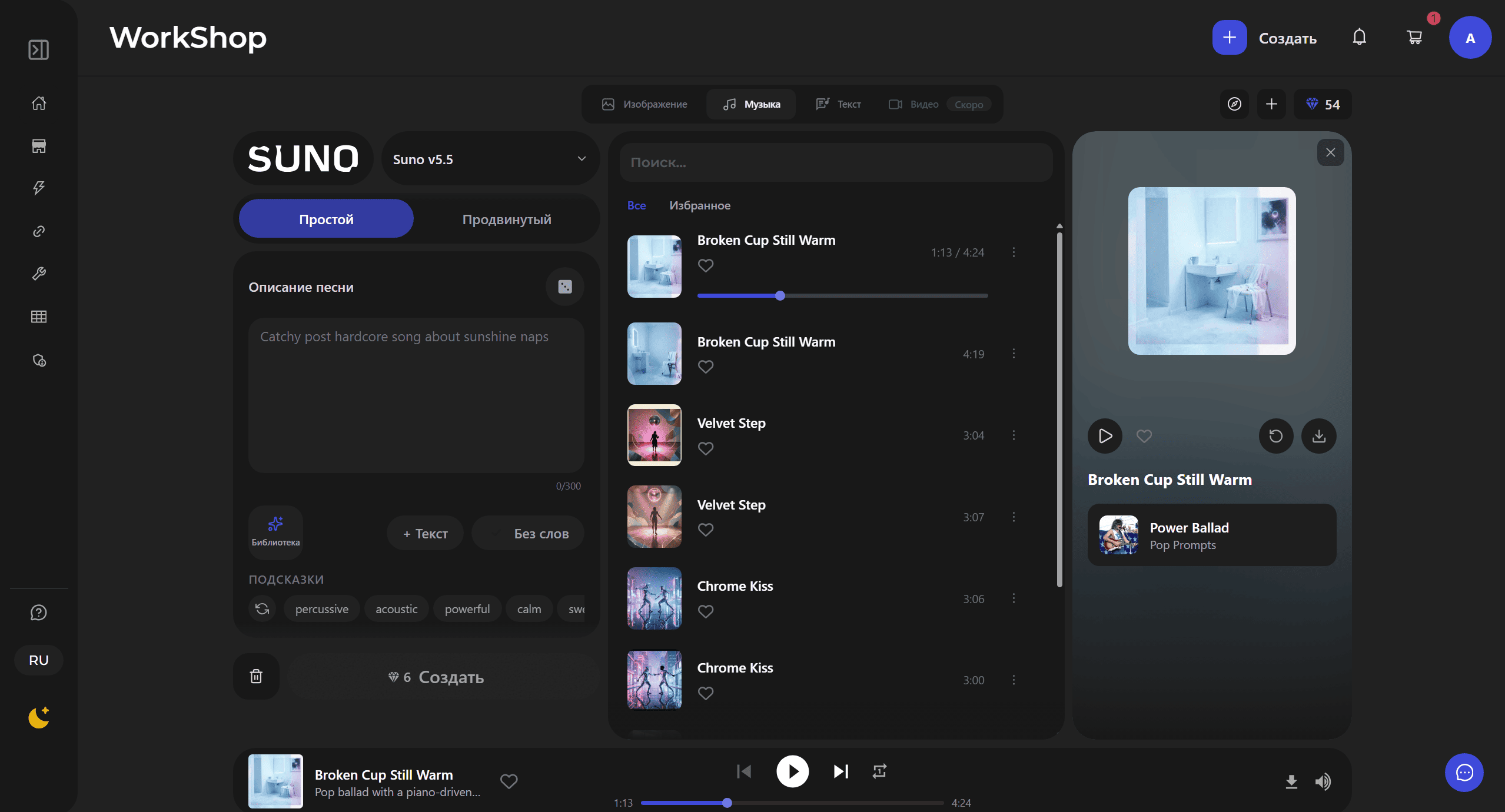Open the chat support bubble

pyautogui.click(x=1464, y=773)
